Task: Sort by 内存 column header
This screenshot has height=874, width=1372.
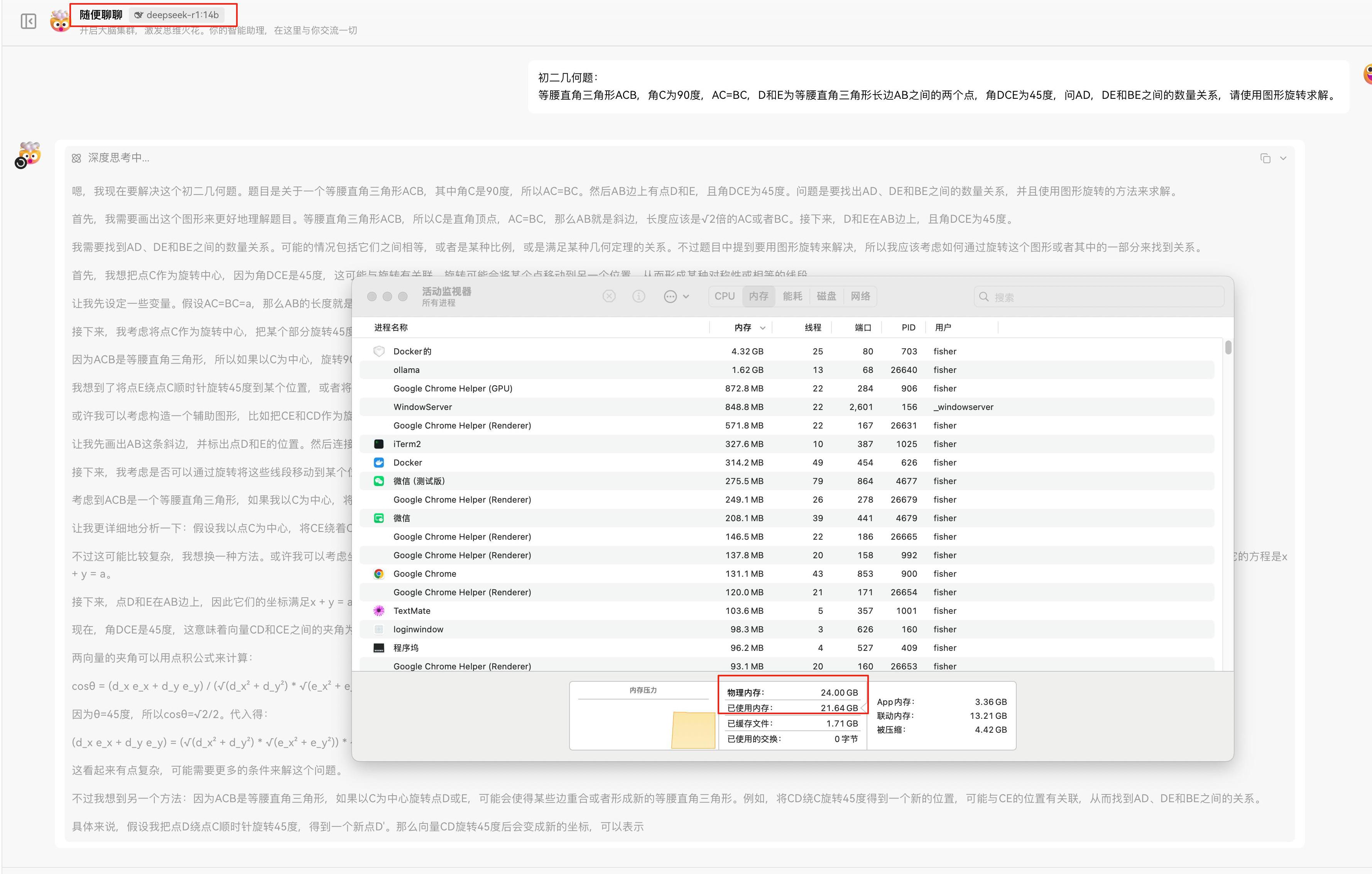Action: click(743, 327)
